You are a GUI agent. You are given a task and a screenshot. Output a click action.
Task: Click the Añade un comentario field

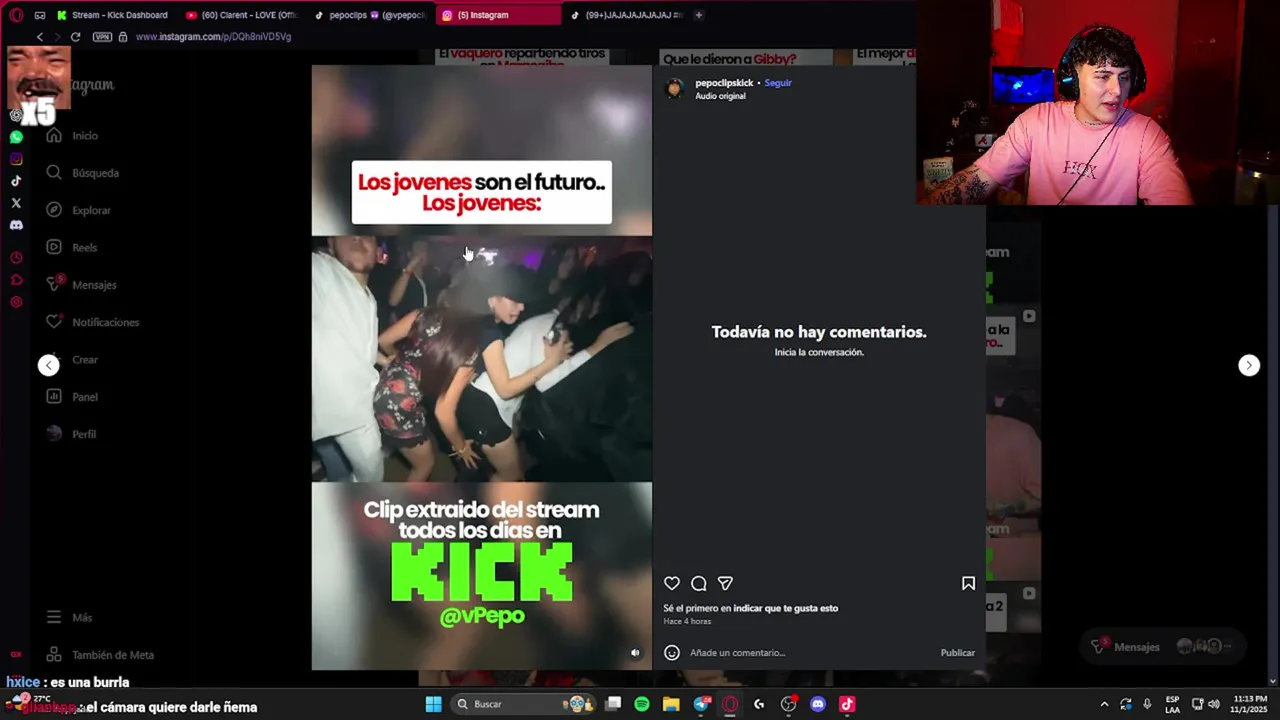click(810, 653)
